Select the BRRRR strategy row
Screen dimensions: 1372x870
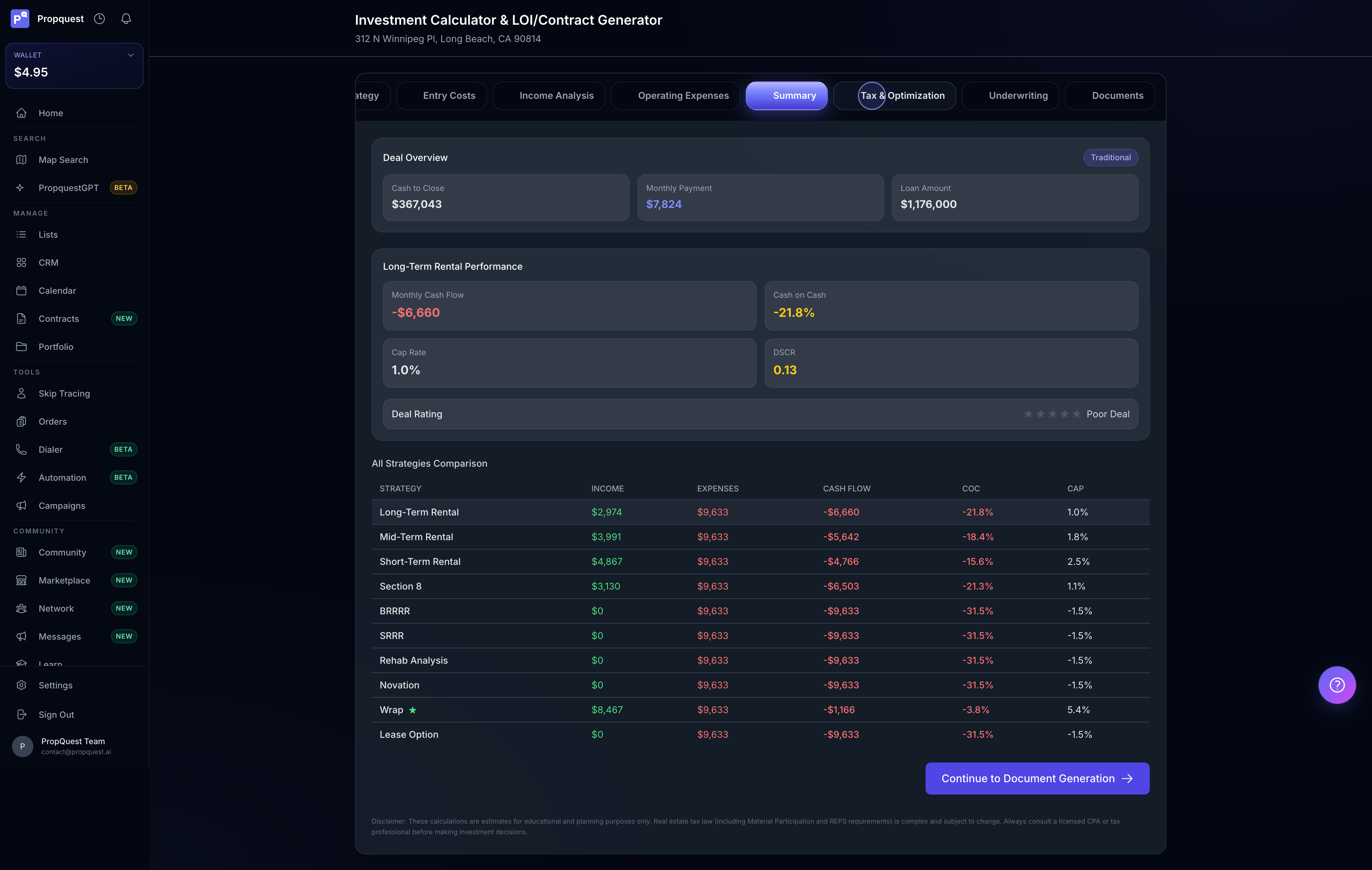[760, 611]
